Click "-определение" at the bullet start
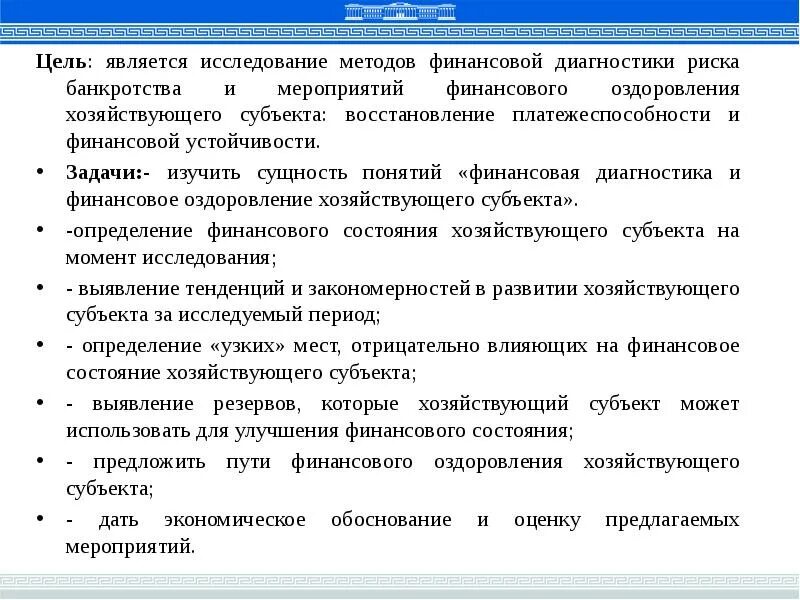 pos(129,231)
